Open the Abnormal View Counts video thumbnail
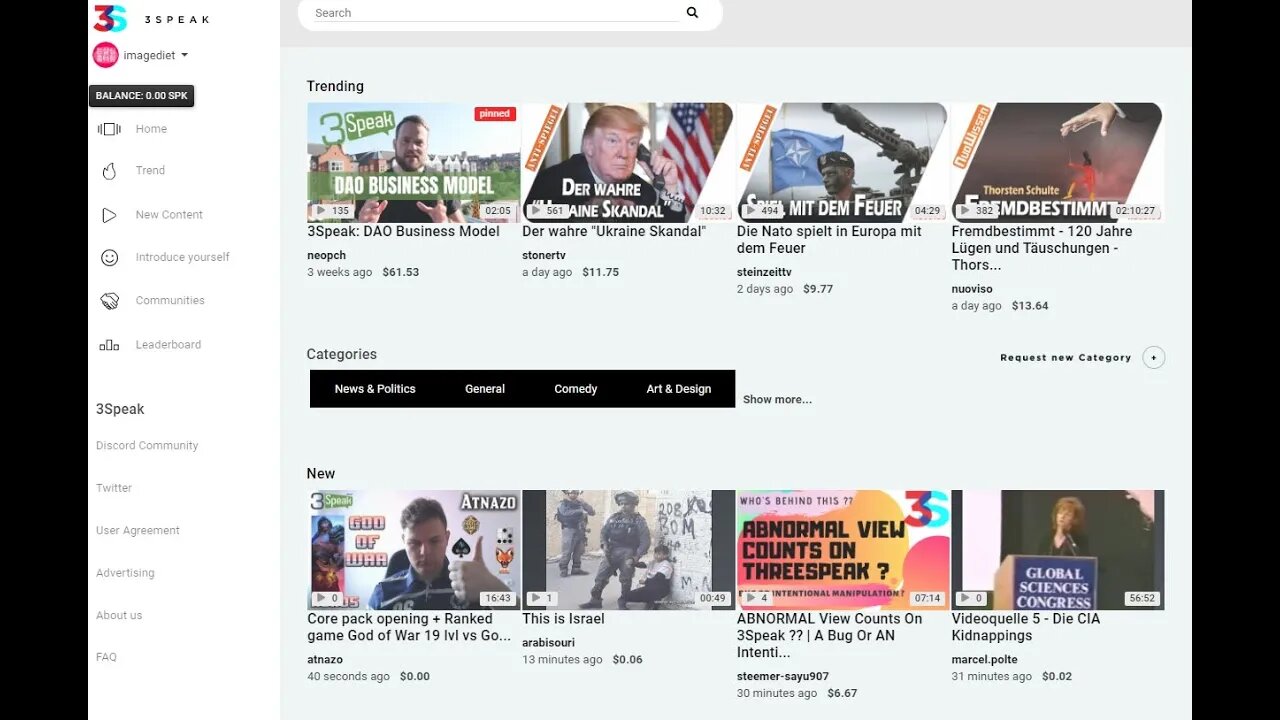 [x=843, y=550]
